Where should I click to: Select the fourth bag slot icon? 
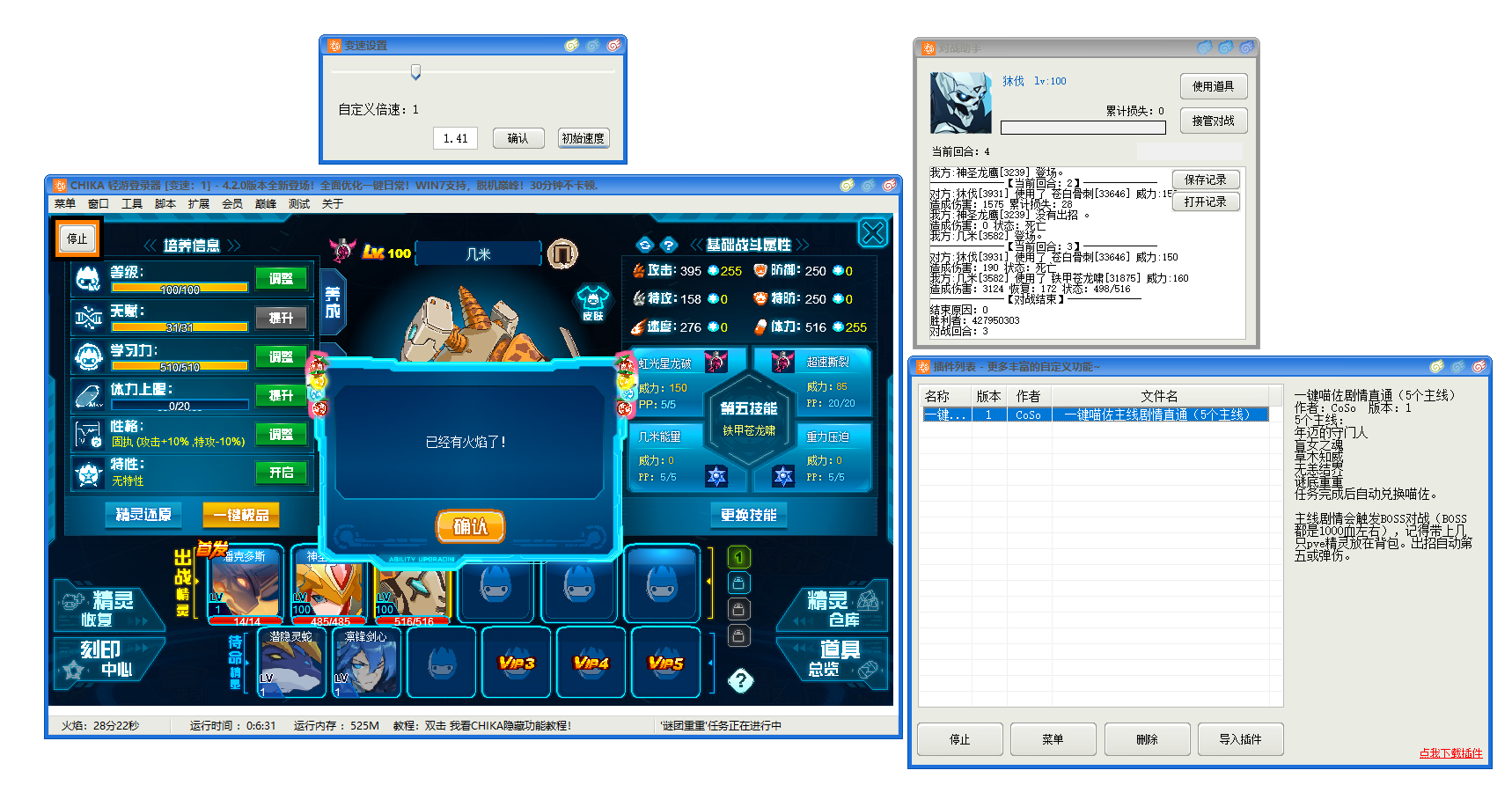pyautogui.click(x=739, y=635)
